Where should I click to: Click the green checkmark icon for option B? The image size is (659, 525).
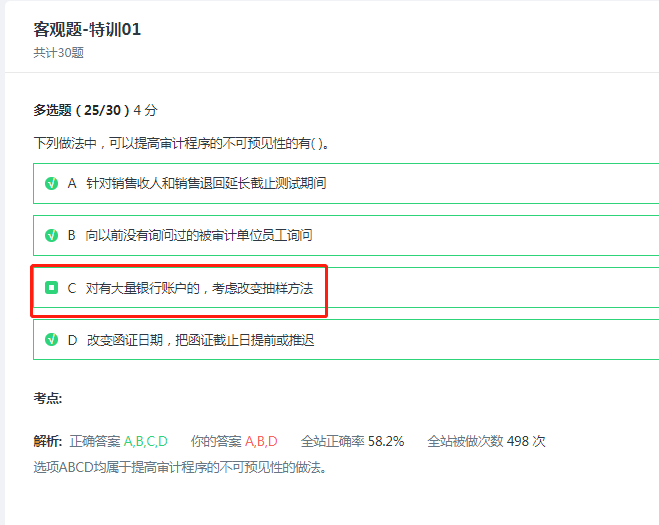[51, 236]
